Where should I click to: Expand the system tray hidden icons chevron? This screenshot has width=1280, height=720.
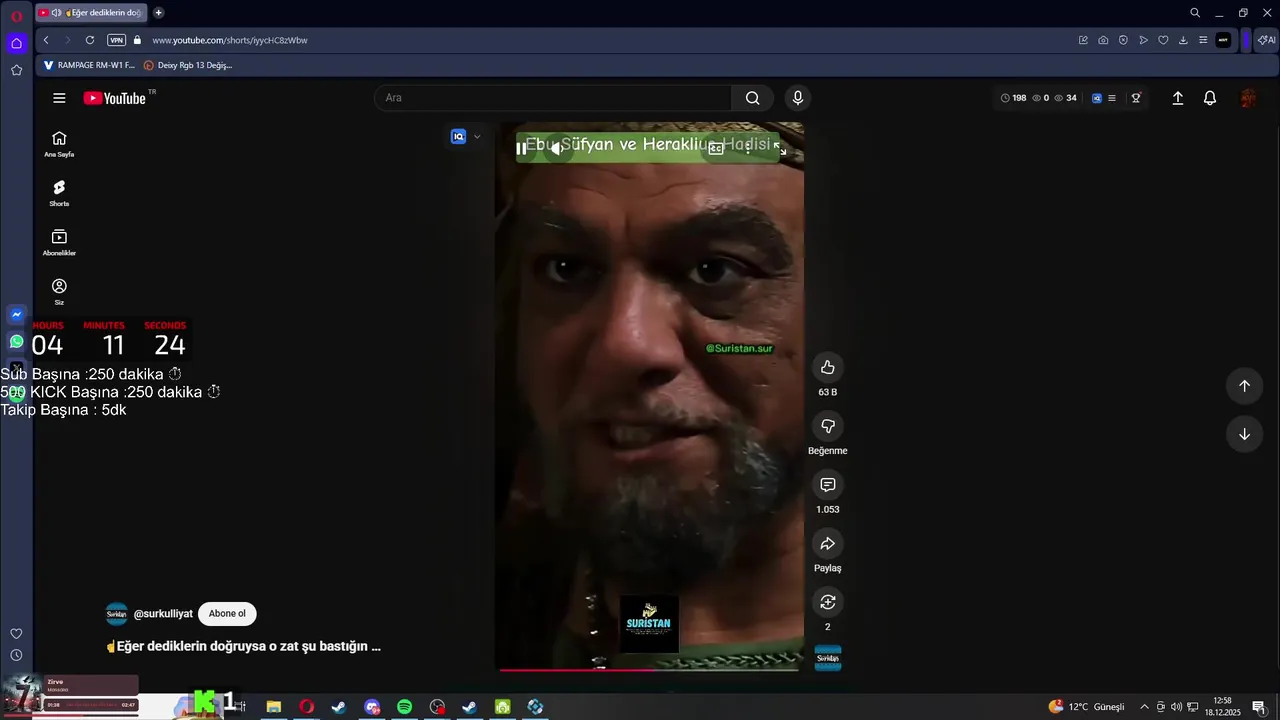coord(1144,707)
